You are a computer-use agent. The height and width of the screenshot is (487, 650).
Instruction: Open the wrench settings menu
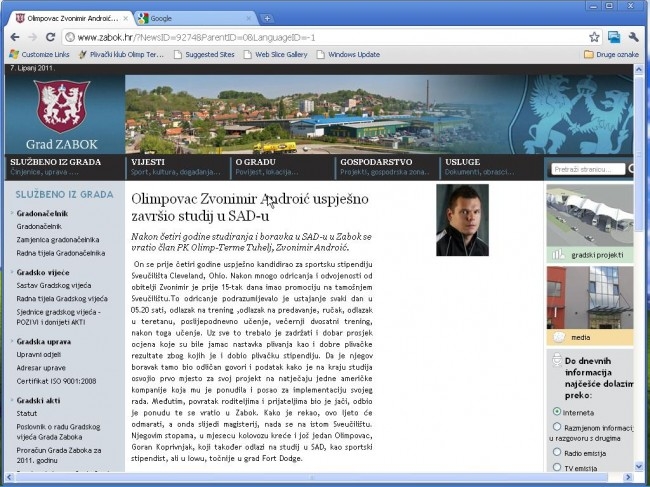pos(633,37)
